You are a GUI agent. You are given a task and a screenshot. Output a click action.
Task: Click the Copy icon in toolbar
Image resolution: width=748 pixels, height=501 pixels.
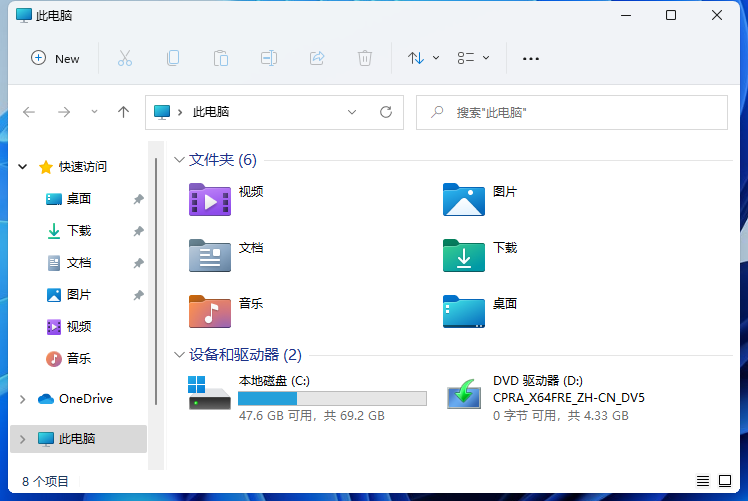click(173, 58)
